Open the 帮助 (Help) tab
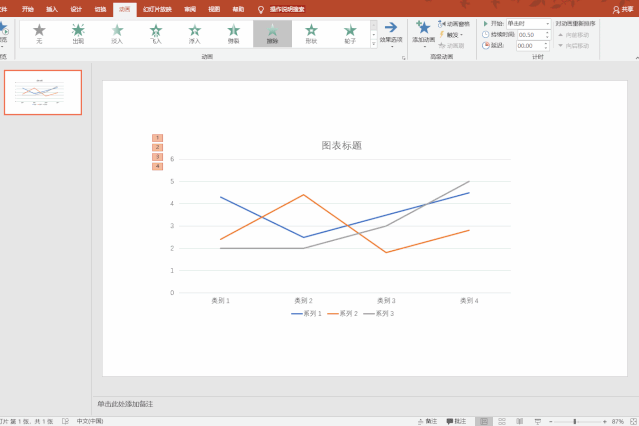Screen dimensions: 639x426 pyautogui.click(x=238, y=9)
